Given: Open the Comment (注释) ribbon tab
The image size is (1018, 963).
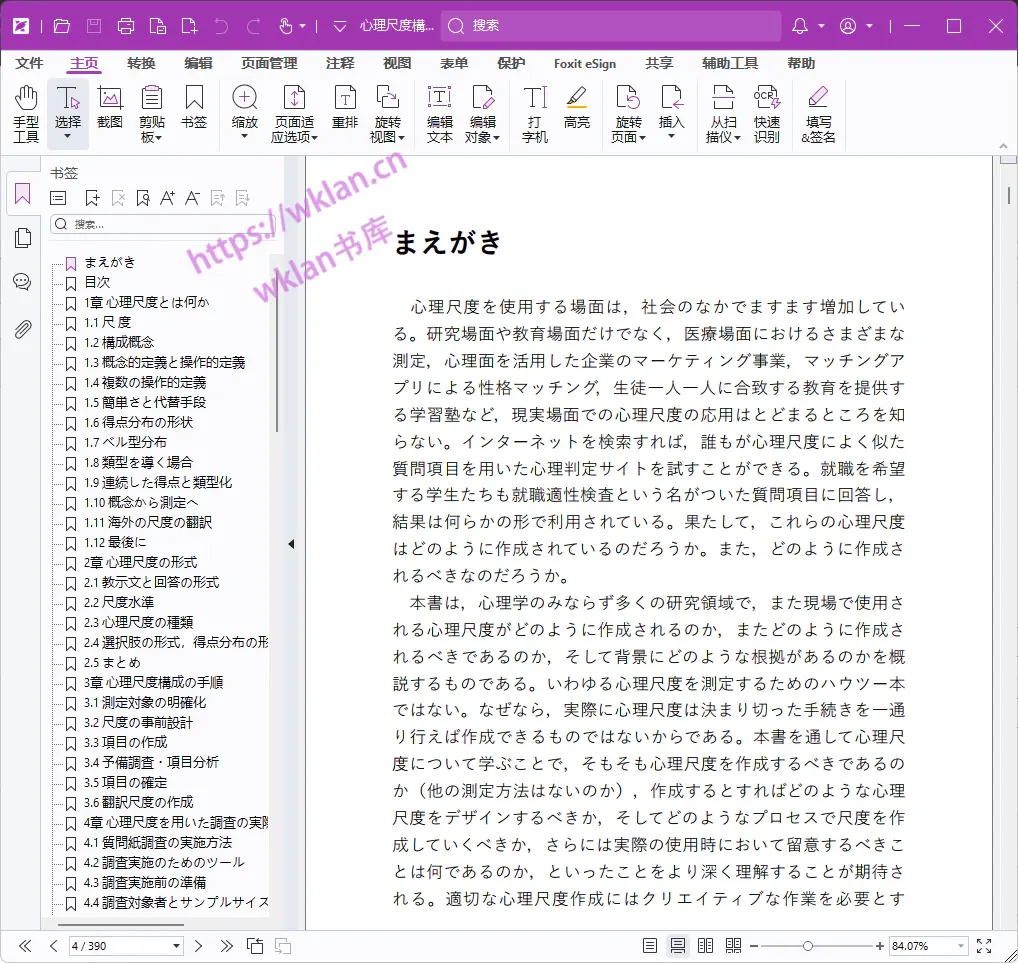Looking at the screenshot, I should tap(340, 63).
